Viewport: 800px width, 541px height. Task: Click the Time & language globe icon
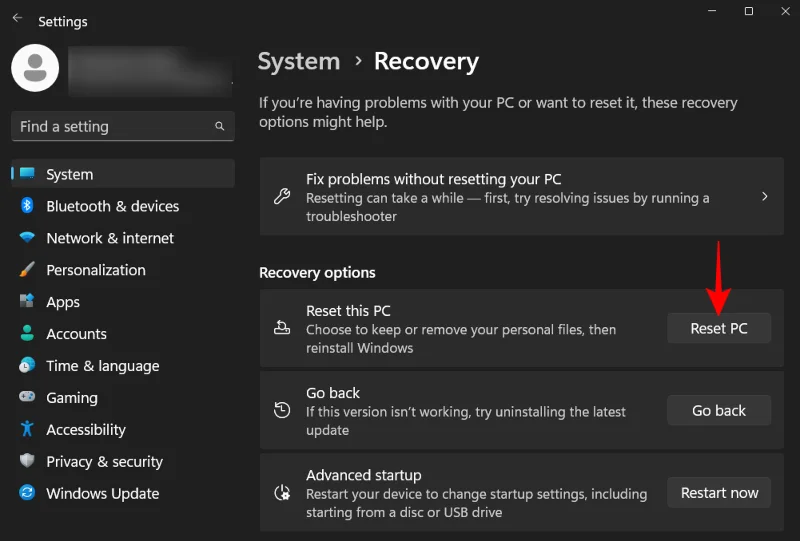pyautogui.click(x=27, y=365)
